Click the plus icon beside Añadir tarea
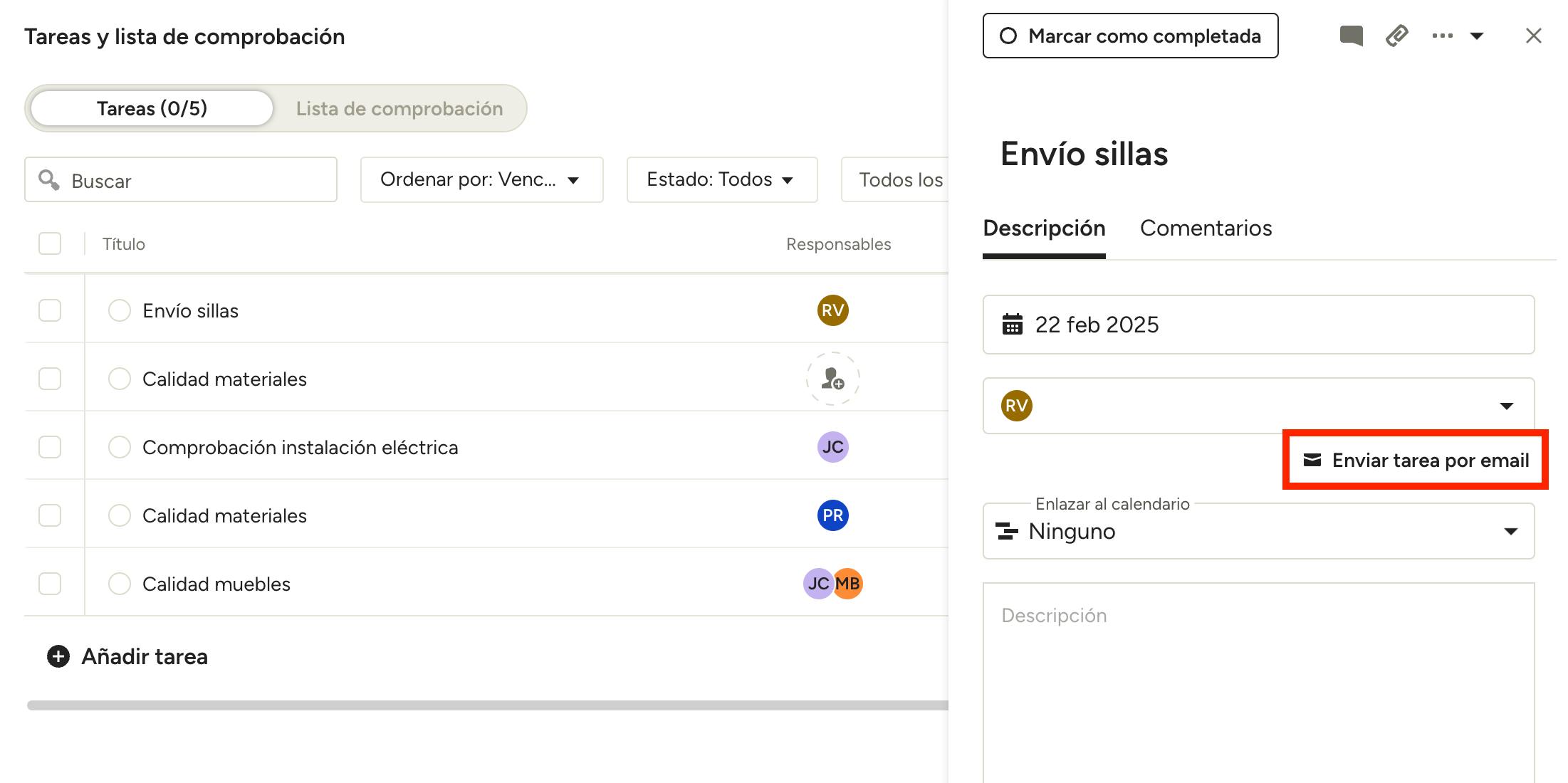Image resolution: width=1568 pixels, height=783 pixels. pos(58,656)
